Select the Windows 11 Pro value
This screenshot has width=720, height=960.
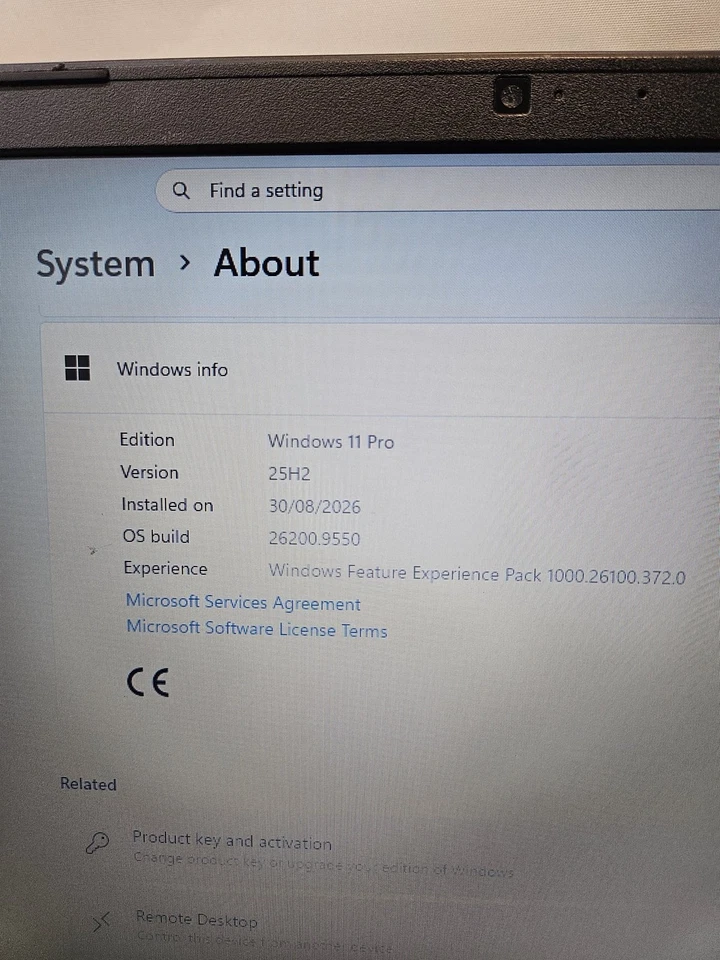tap(331, 441)
